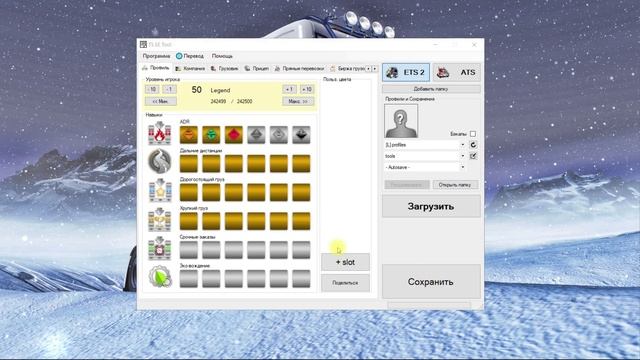The image size is (640, 360).
Task: Toggle the fourth ADR class gray icon
Action: 256,135
